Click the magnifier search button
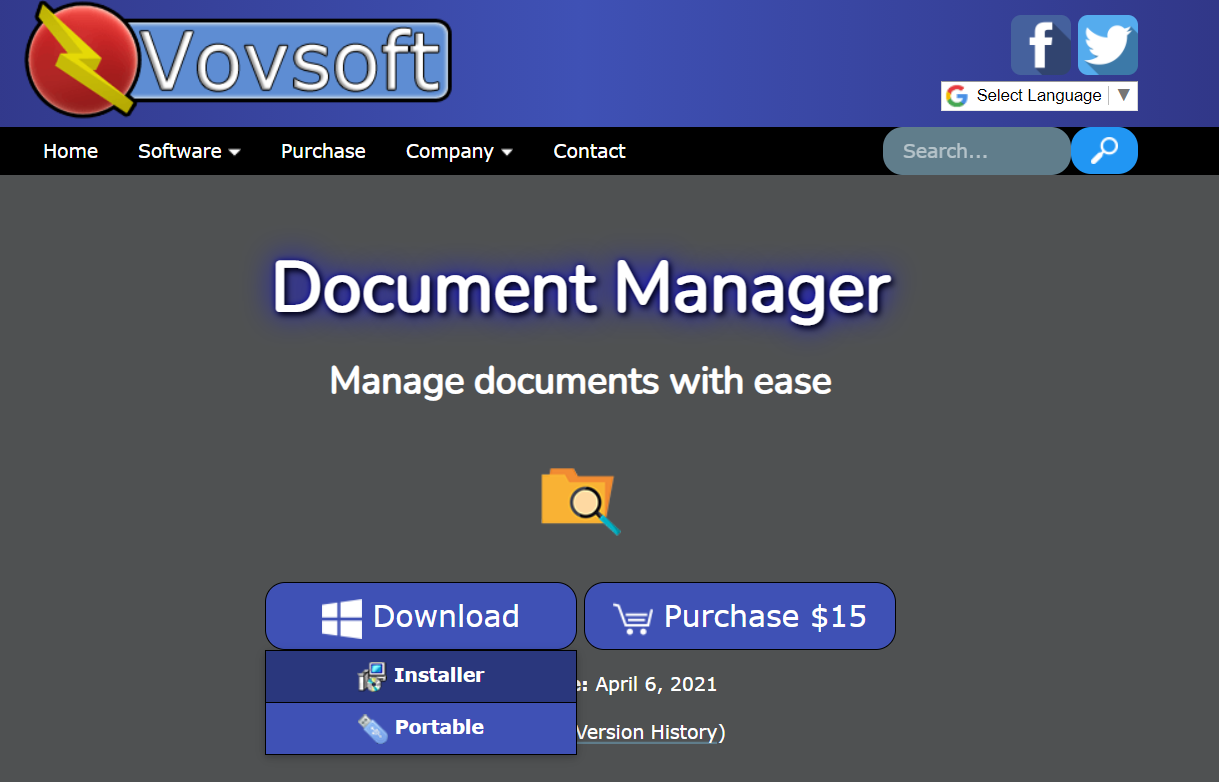1219x782 pixels. [1104, 151]
